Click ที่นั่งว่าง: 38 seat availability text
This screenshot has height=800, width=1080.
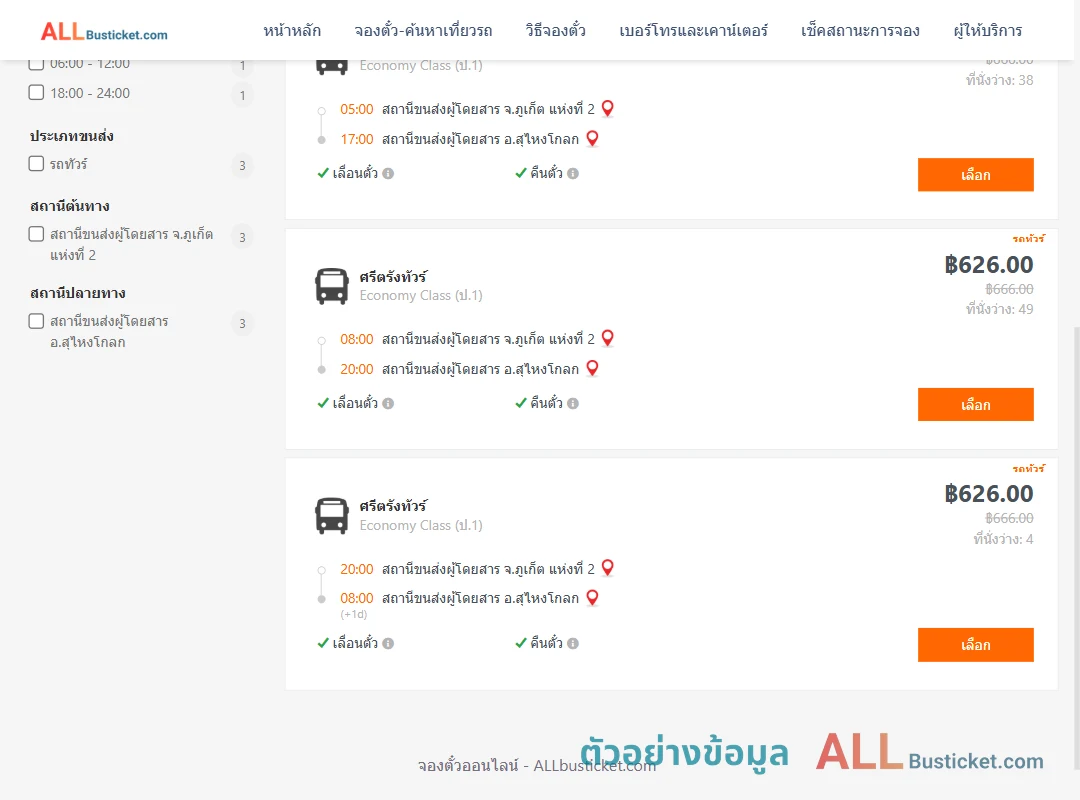[999, 80]
